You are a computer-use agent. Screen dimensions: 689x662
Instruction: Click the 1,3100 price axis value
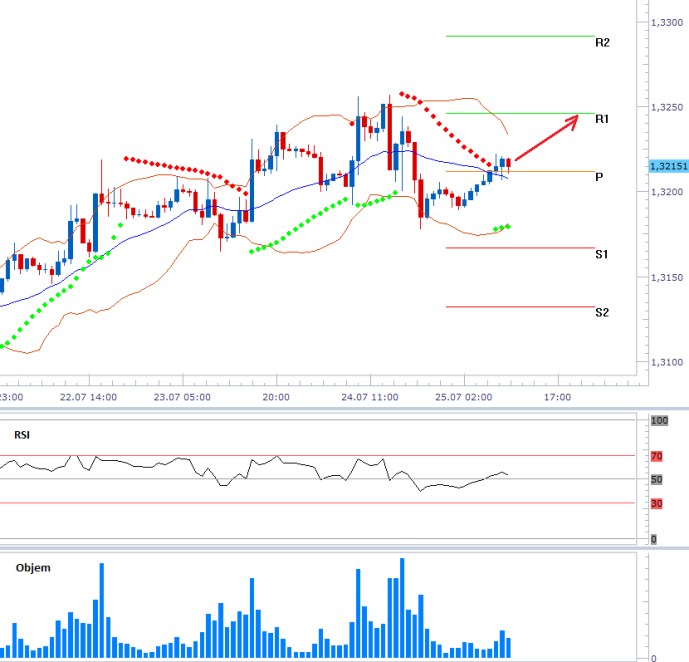coord(667,362)
